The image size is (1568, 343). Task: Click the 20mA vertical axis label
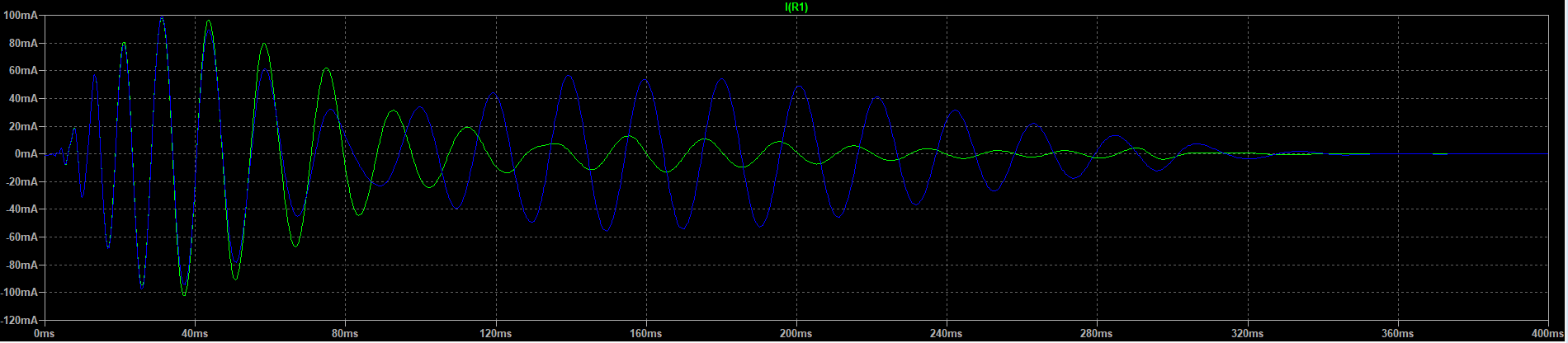22,126
